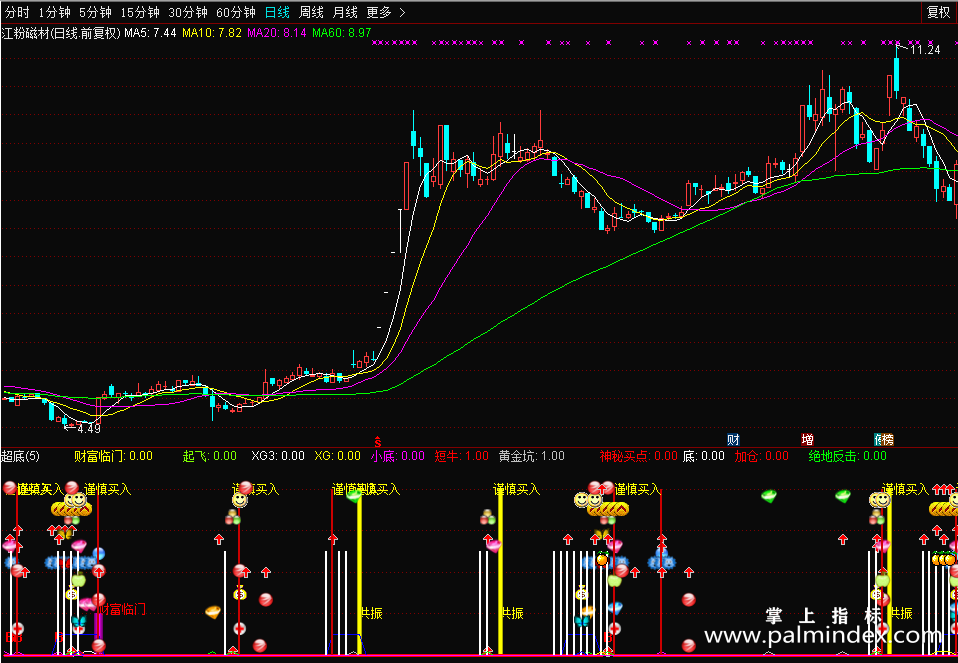Click the red S marker on time axis
The width and height of the screenshot is (958, 663).
(x=378, y=442)
